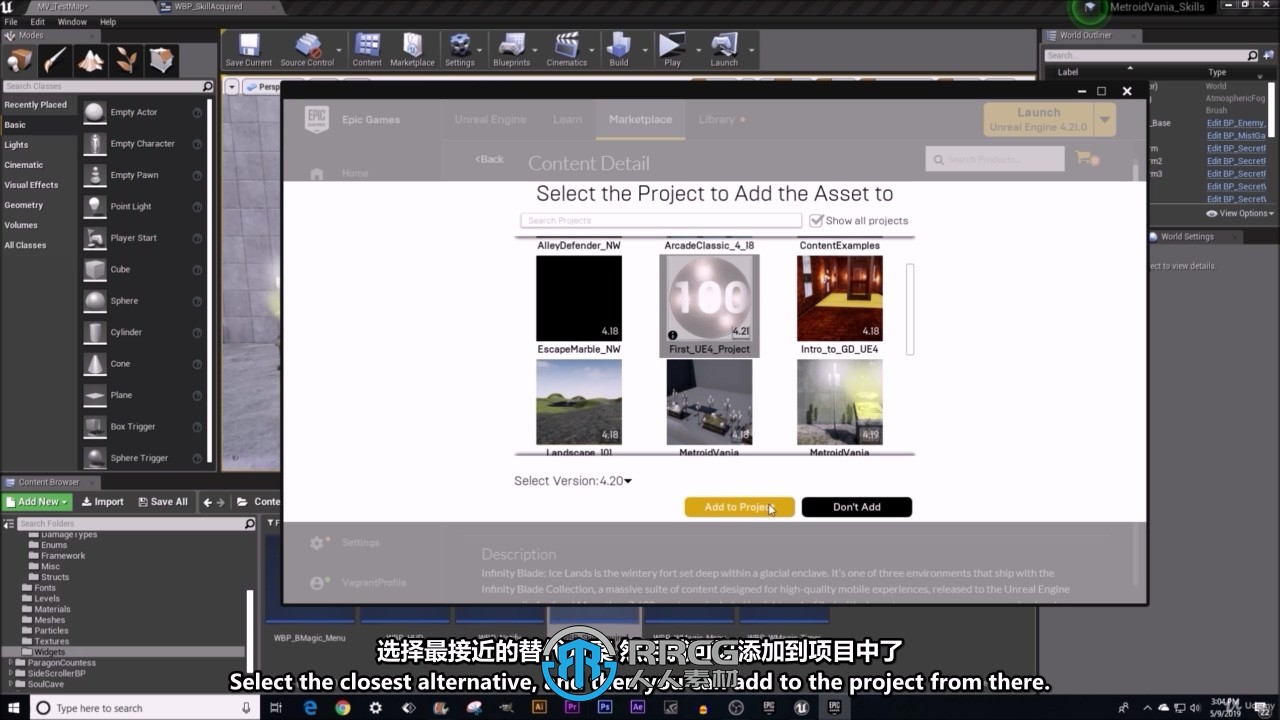Open Chrome from the Windows taskbar
This screenshot has width=1280, height=720.
point(343,707)
